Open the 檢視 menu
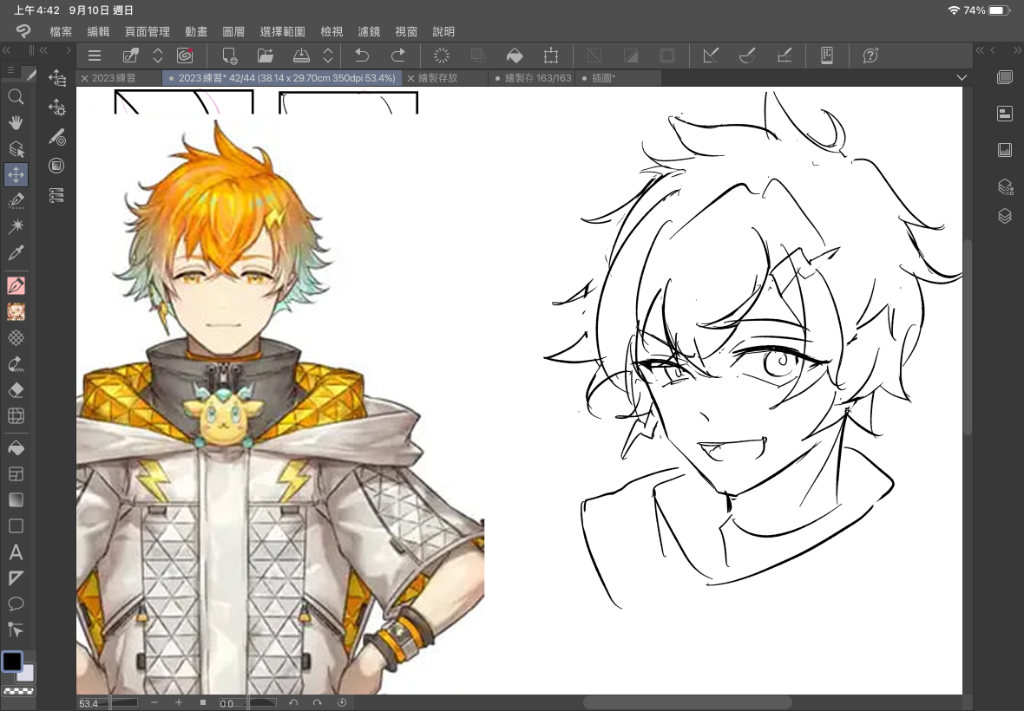The width and height of the screenshot is (1024, 711). click(x=332, y=31)
